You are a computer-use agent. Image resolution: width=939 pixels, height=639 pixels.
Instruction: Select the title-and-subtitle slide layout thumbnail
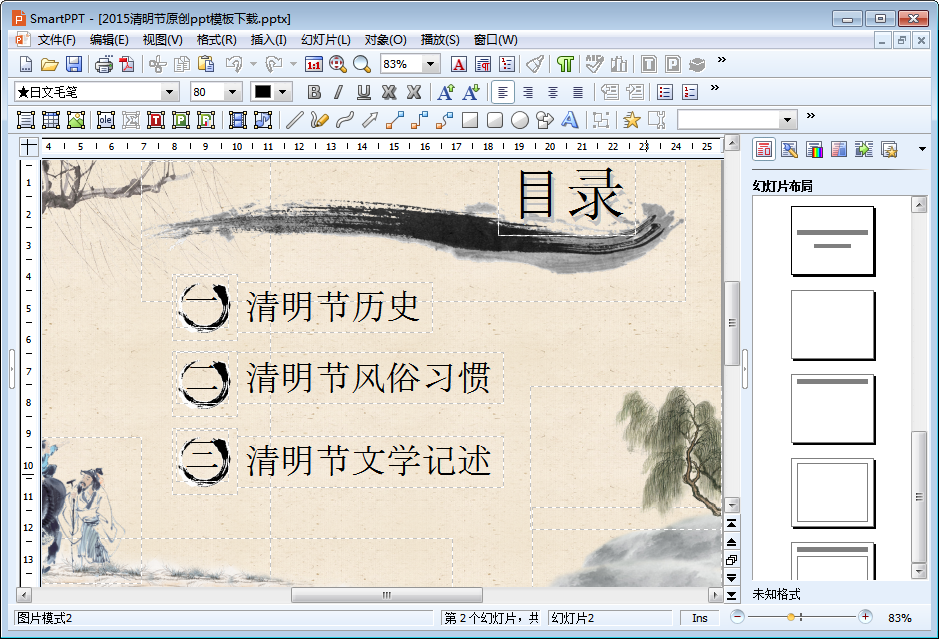pos(832,240)
